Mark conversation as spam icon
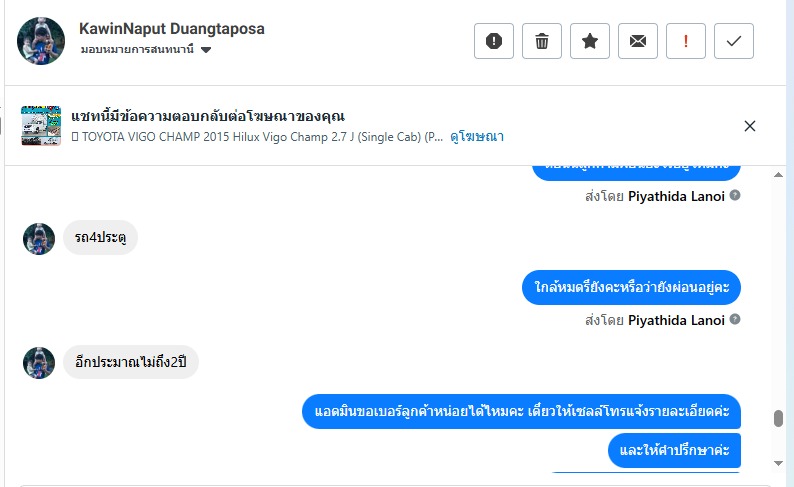The height and width of the screenshot is (487, 794). tap(493, 41)
